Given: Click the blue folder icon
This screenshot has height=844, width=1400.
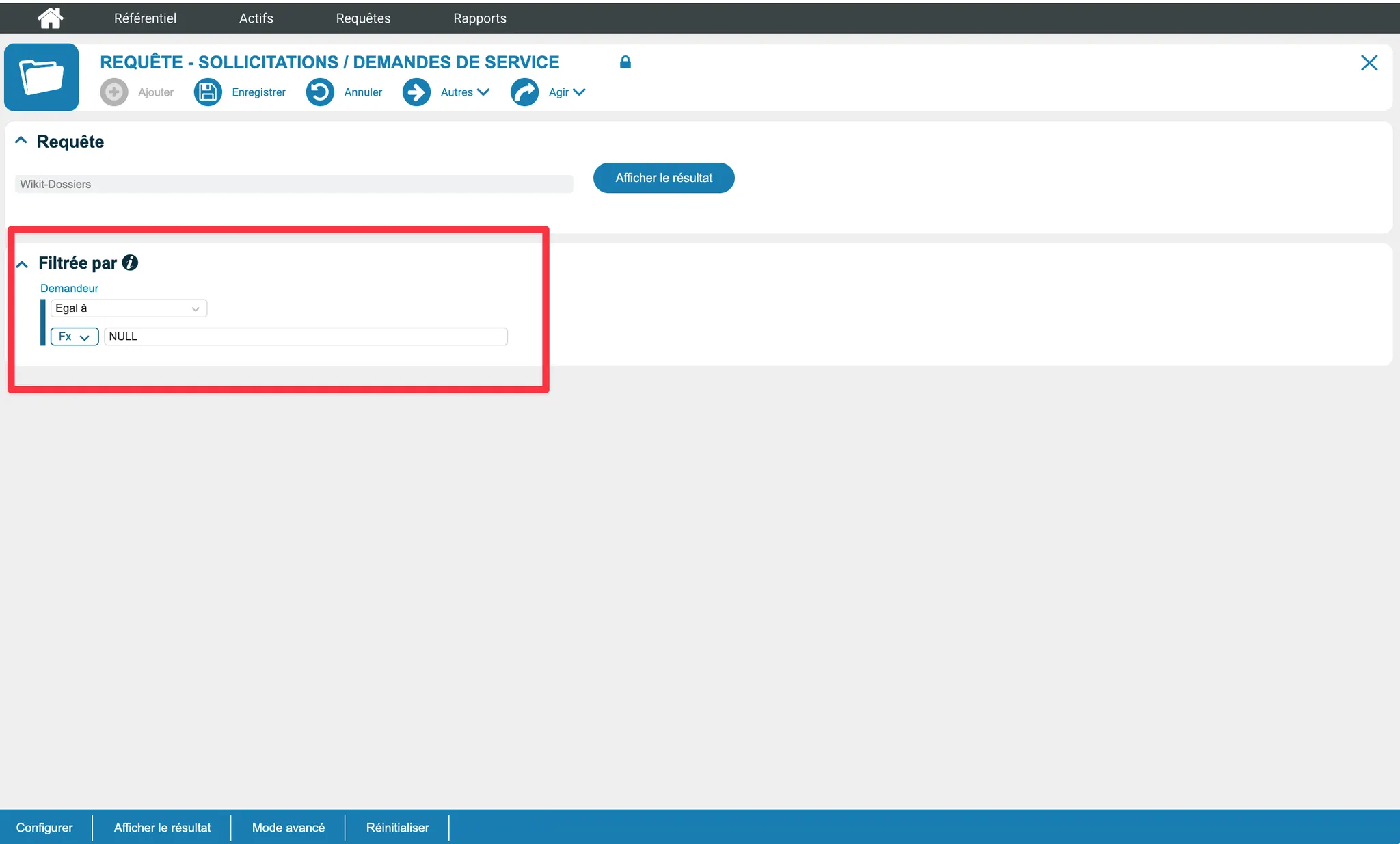Looking at the screenshot, I should pyautogui.click(x=42, y=77).
